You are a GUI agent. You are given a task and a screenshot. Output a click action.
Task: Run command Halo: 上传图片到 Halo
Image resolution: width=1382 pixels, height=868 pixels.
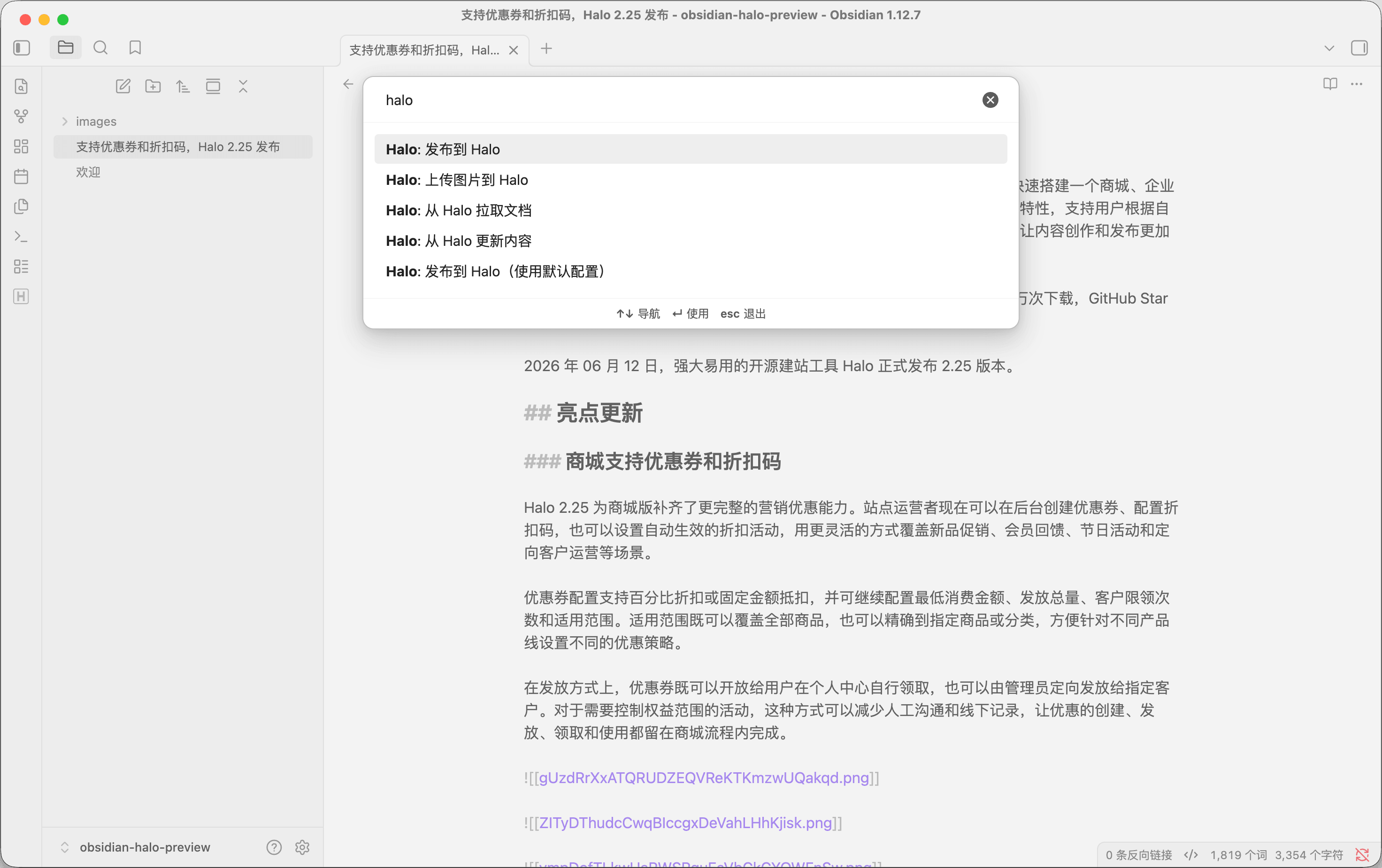691,180
